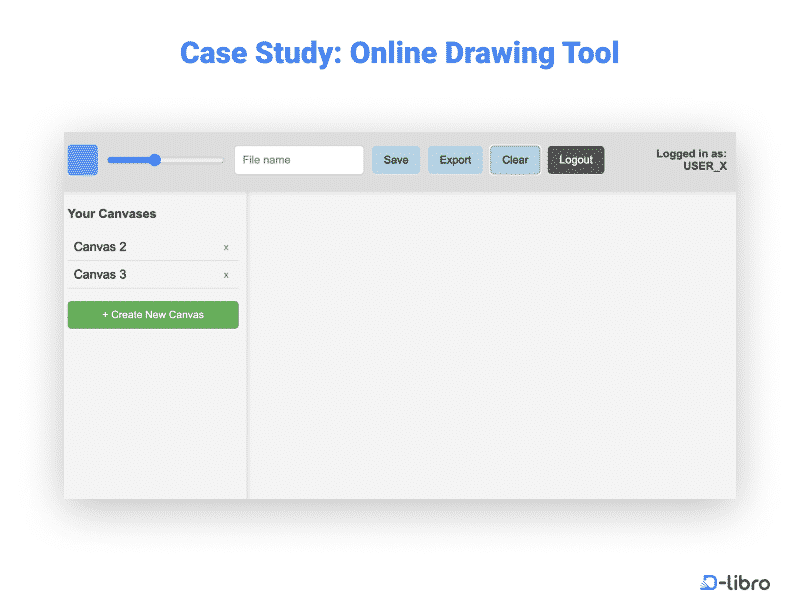The width and height of the screenshot is (800, 600).
Task: Click the Case Study title text
Action: [x=399, y=53]
